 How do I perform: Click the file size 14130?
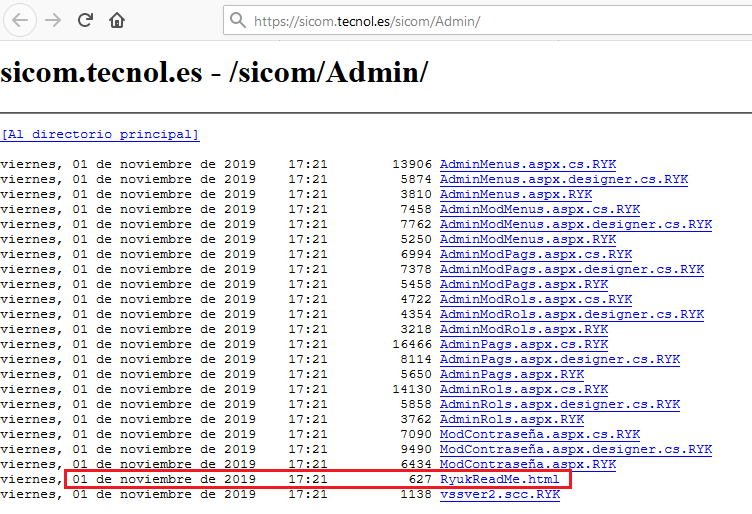pos(412,389)
